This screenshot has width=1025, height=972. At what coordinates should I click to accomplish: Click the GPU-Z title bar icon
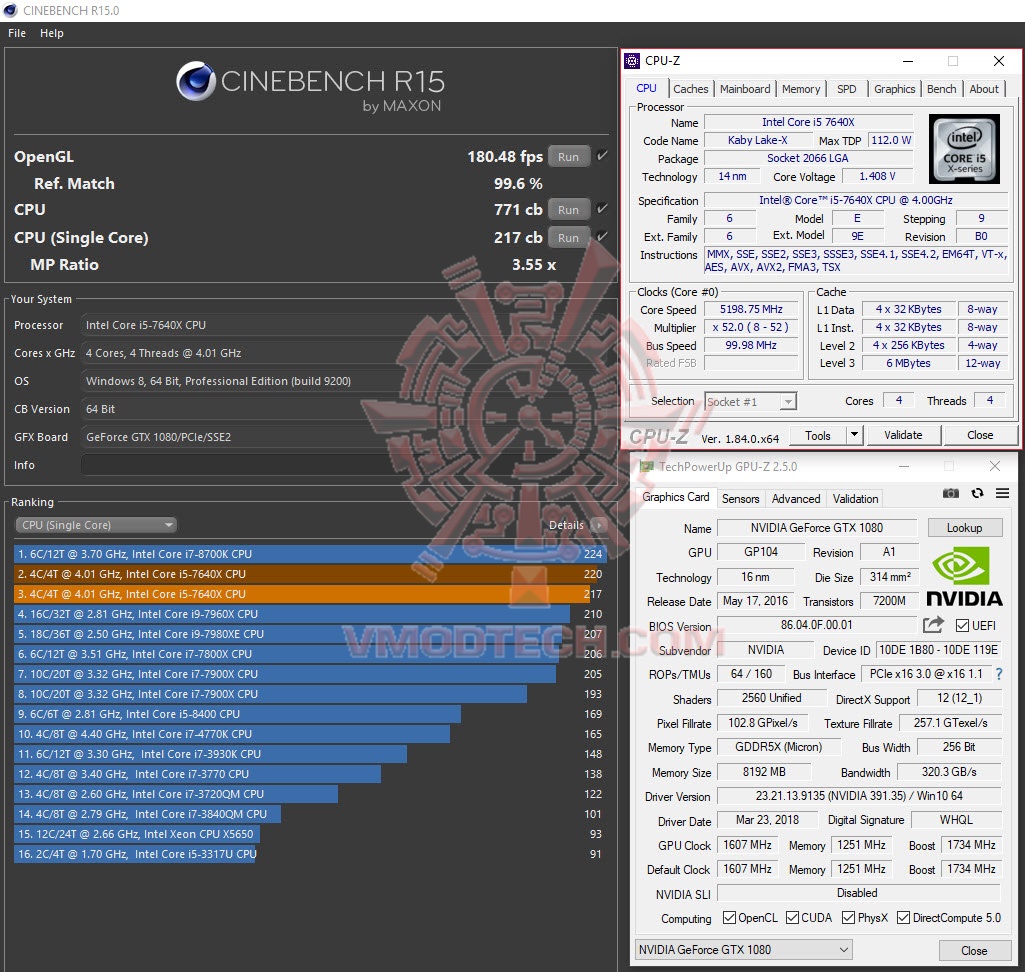[x=647, y=467]
